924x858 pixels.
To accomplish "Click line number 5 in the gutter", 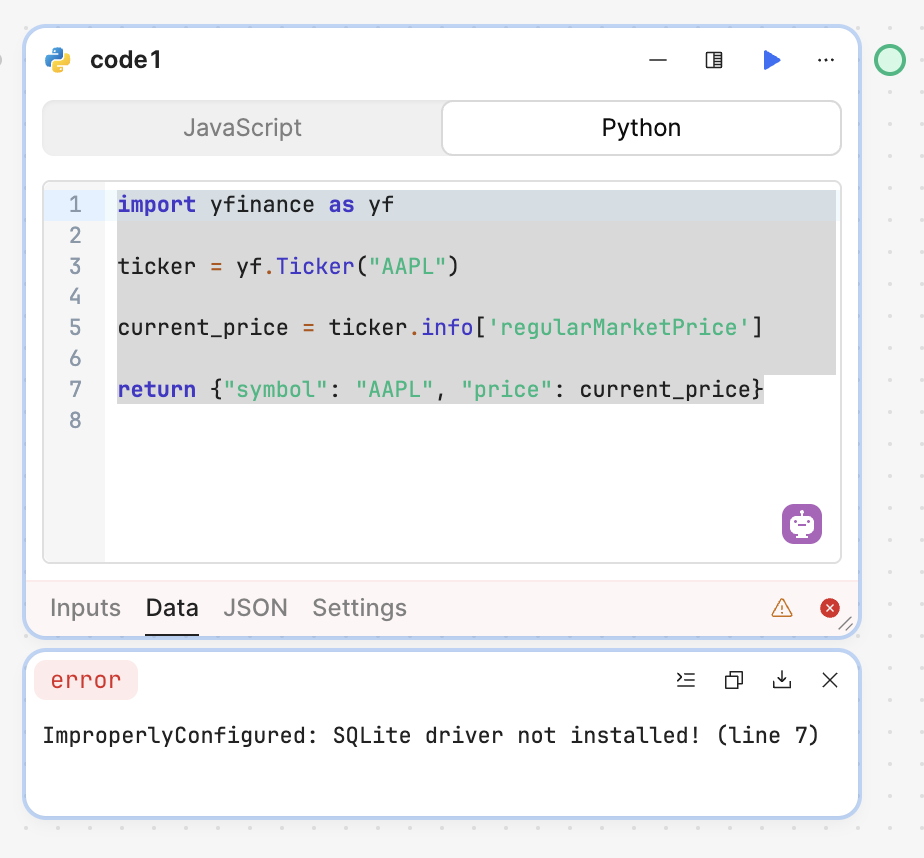I will (75, 328).
